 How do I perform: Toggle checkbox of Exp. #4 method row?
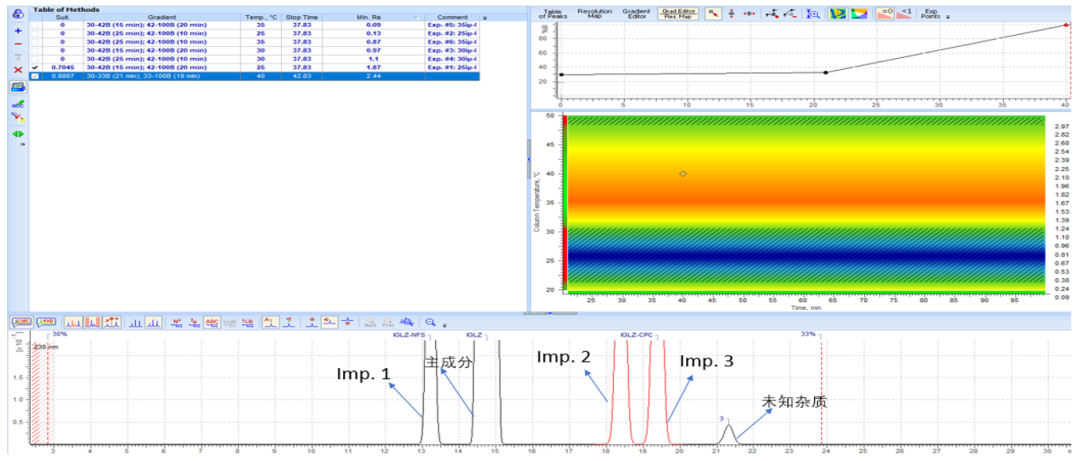tap(34, 59)
